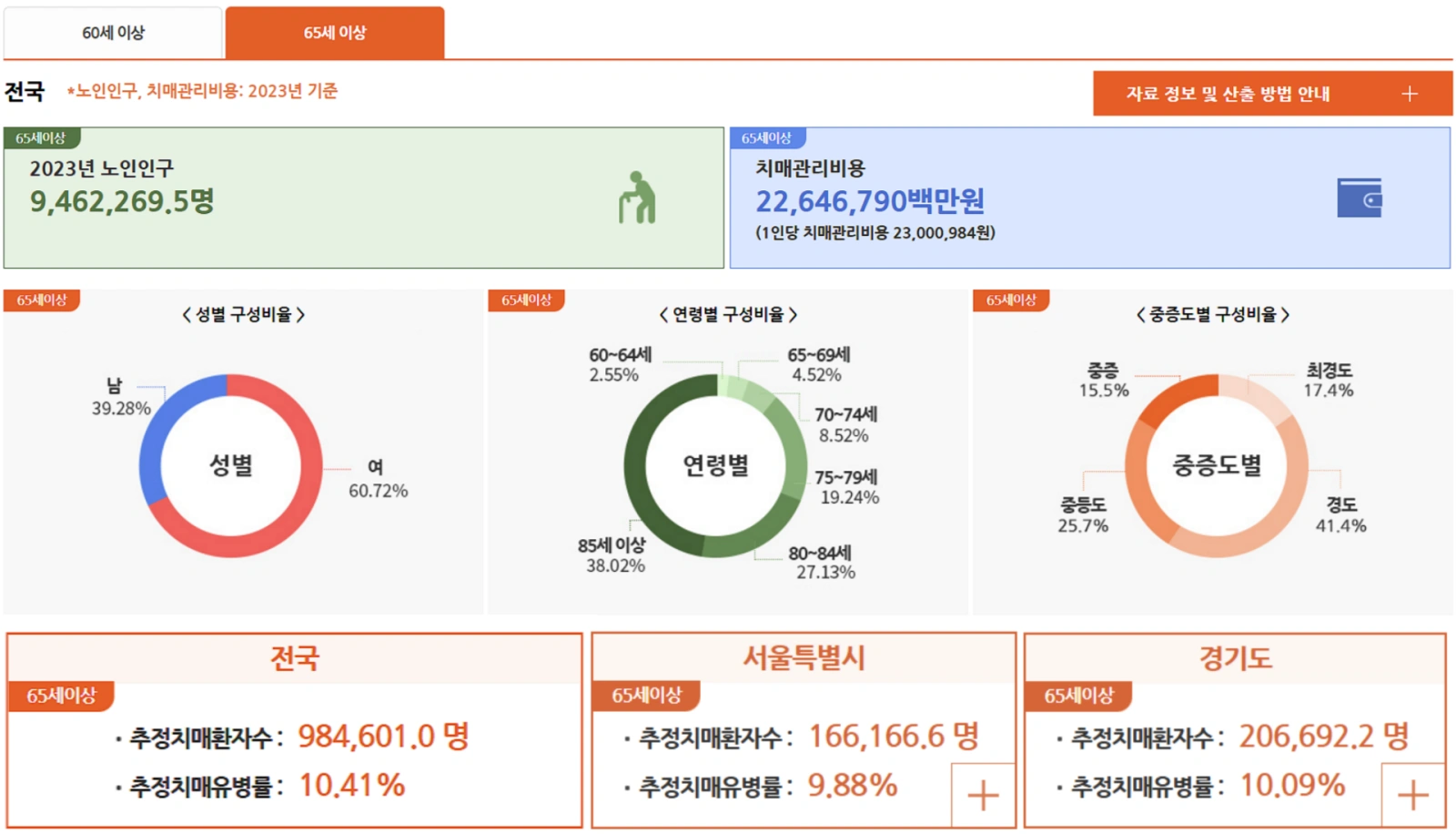Switch to the 60세 이상 tab
1456x834 pixels.
(x=113, y=31)
